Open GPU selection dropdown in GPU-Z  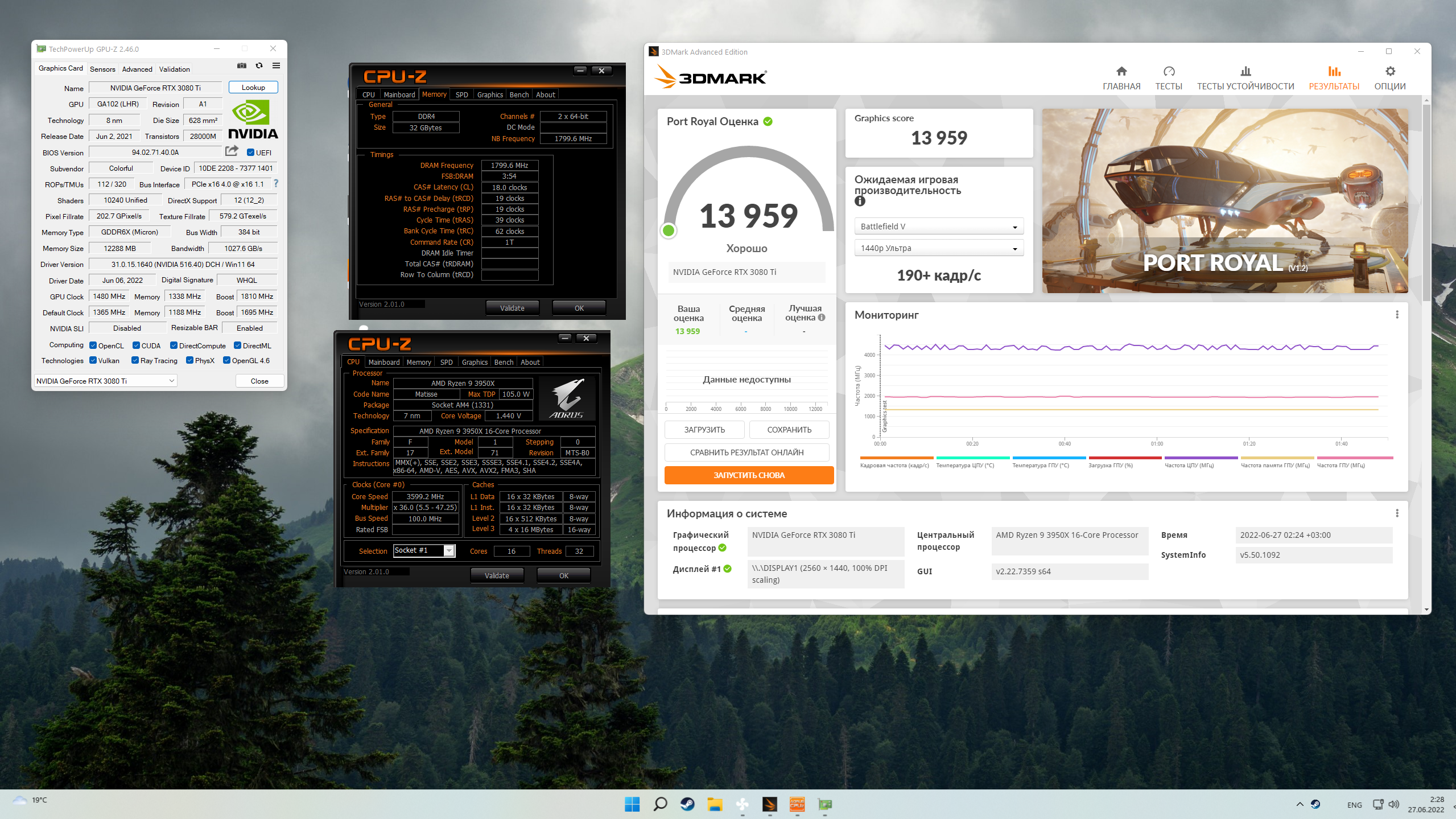click(x=106, y=381)
